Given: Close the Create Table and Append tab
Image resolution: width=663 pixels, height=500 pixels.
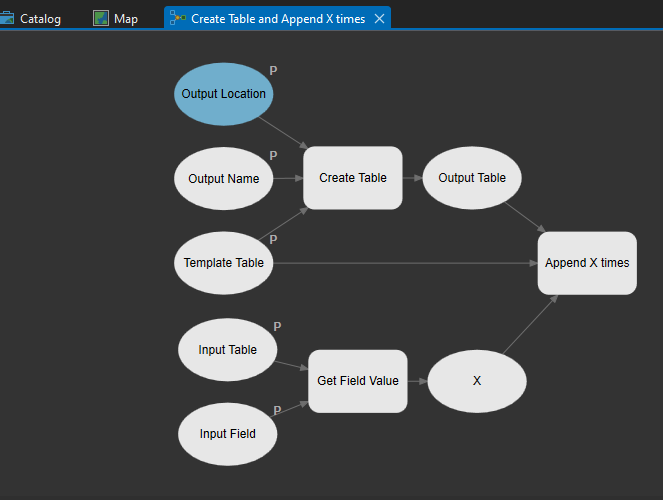Looking at the screenshot, I should (x=380, y=19).
